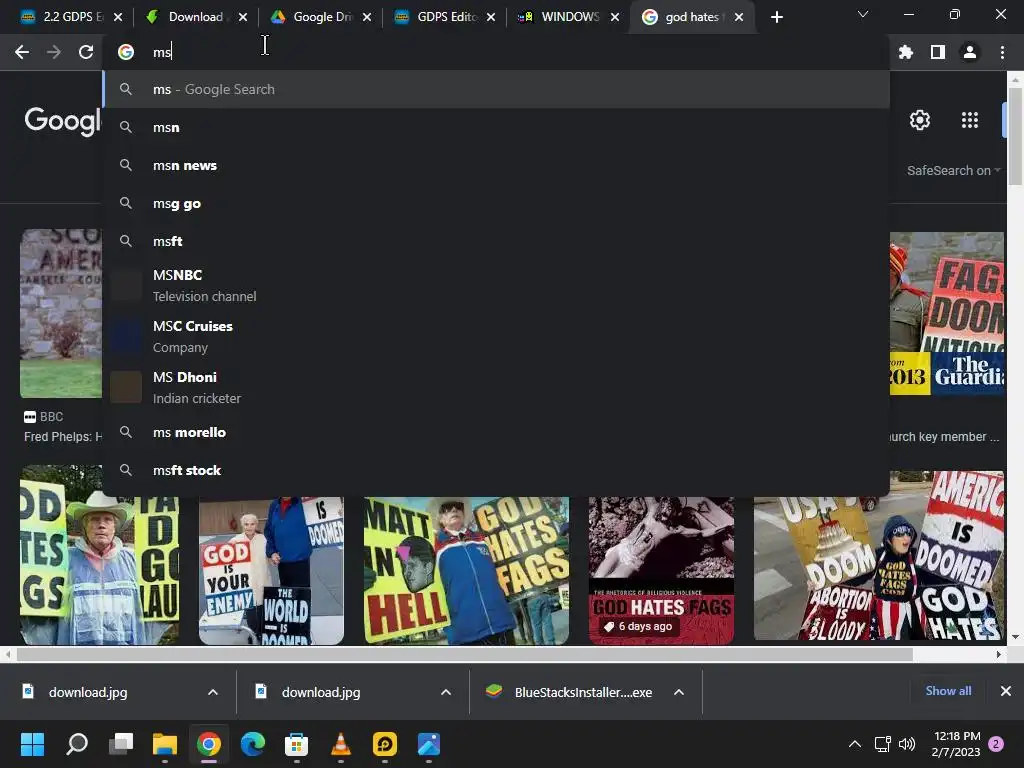Select 'ms - Google Search' suggestion
1024x768 pixels.
[496, 89]
